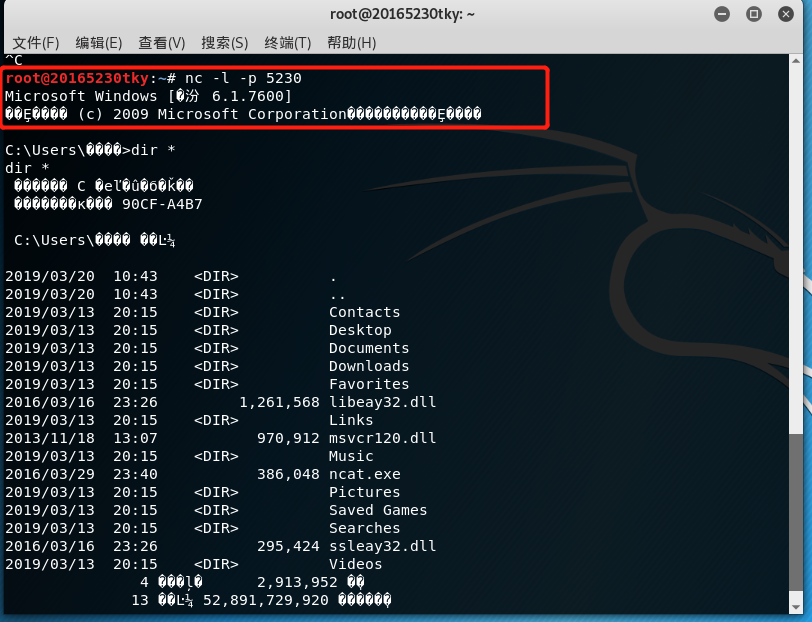
Task: Click the date 2016/03/29
Action: (x=50, y=474)
